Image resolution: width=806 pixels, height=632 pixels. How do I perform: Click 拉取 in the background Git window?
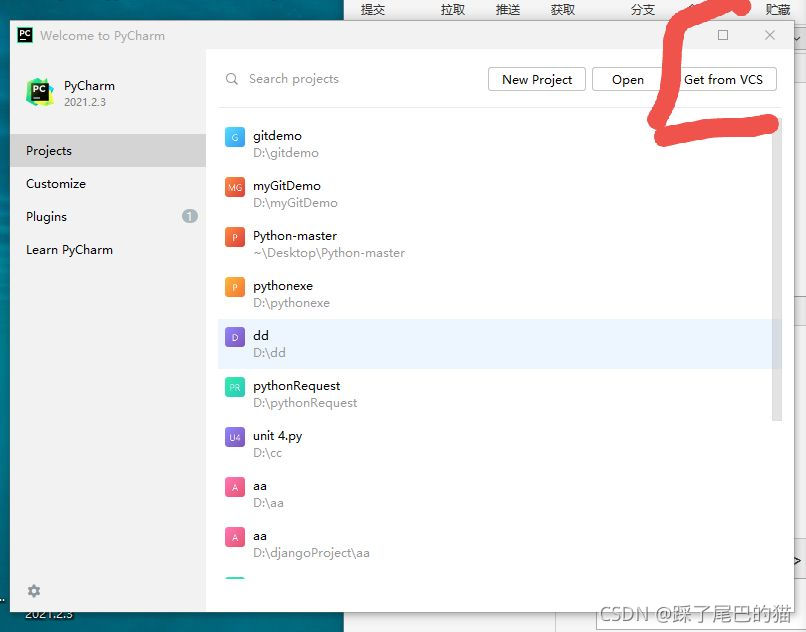[x=452, y=9]
